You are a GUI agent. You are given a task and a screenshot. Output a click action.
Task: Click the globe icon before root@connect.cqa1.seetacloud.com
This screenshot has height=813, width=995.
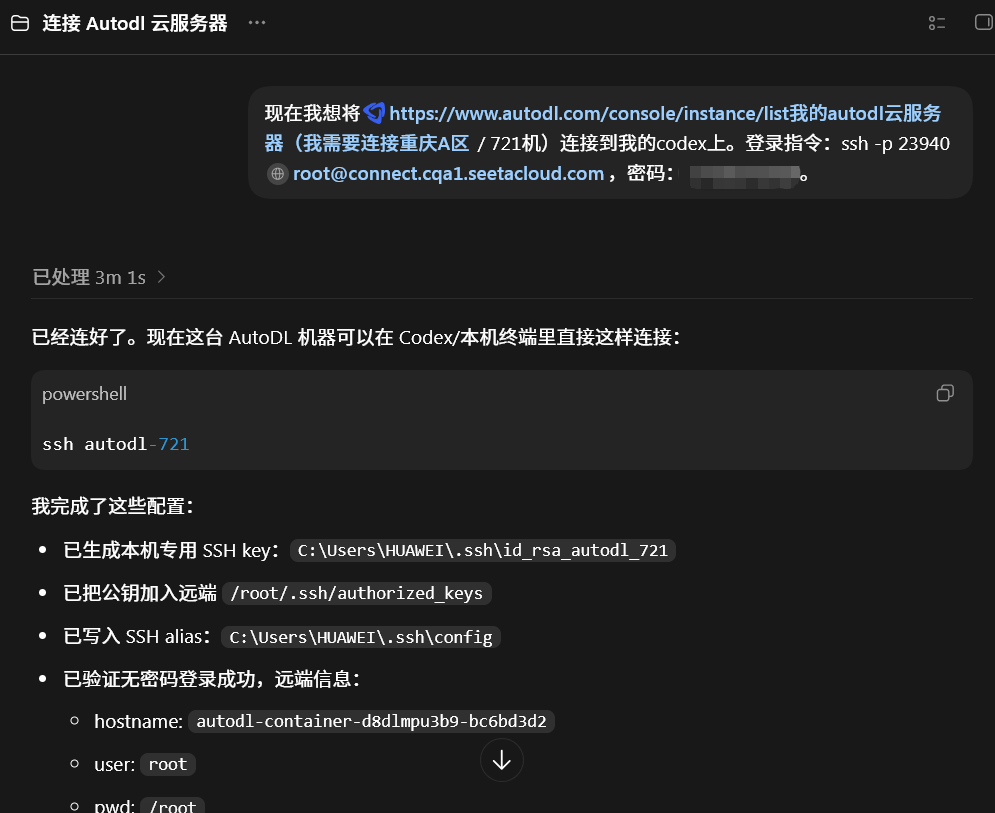(278, 174)
